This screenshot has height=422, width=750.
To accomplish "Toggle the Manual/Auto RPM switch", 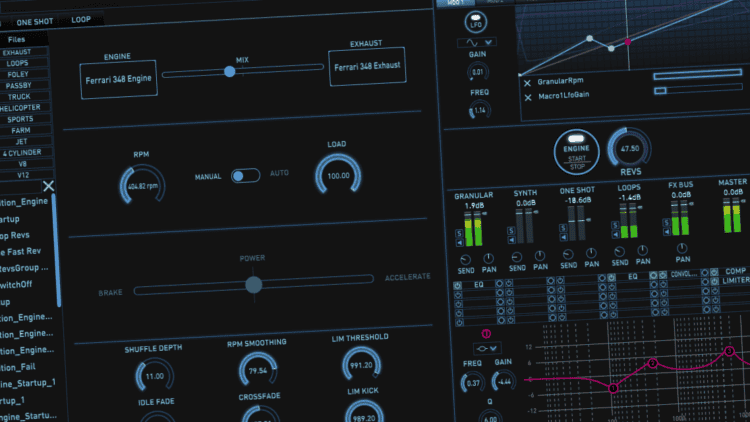I will (245, 176).
